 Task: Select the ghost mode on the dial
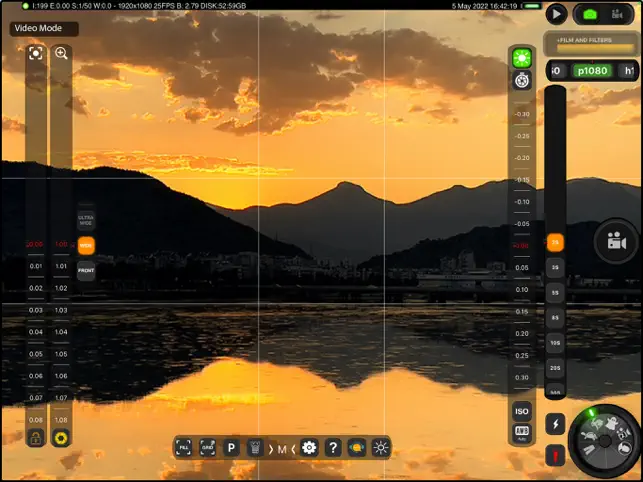[x=611, y=423]
